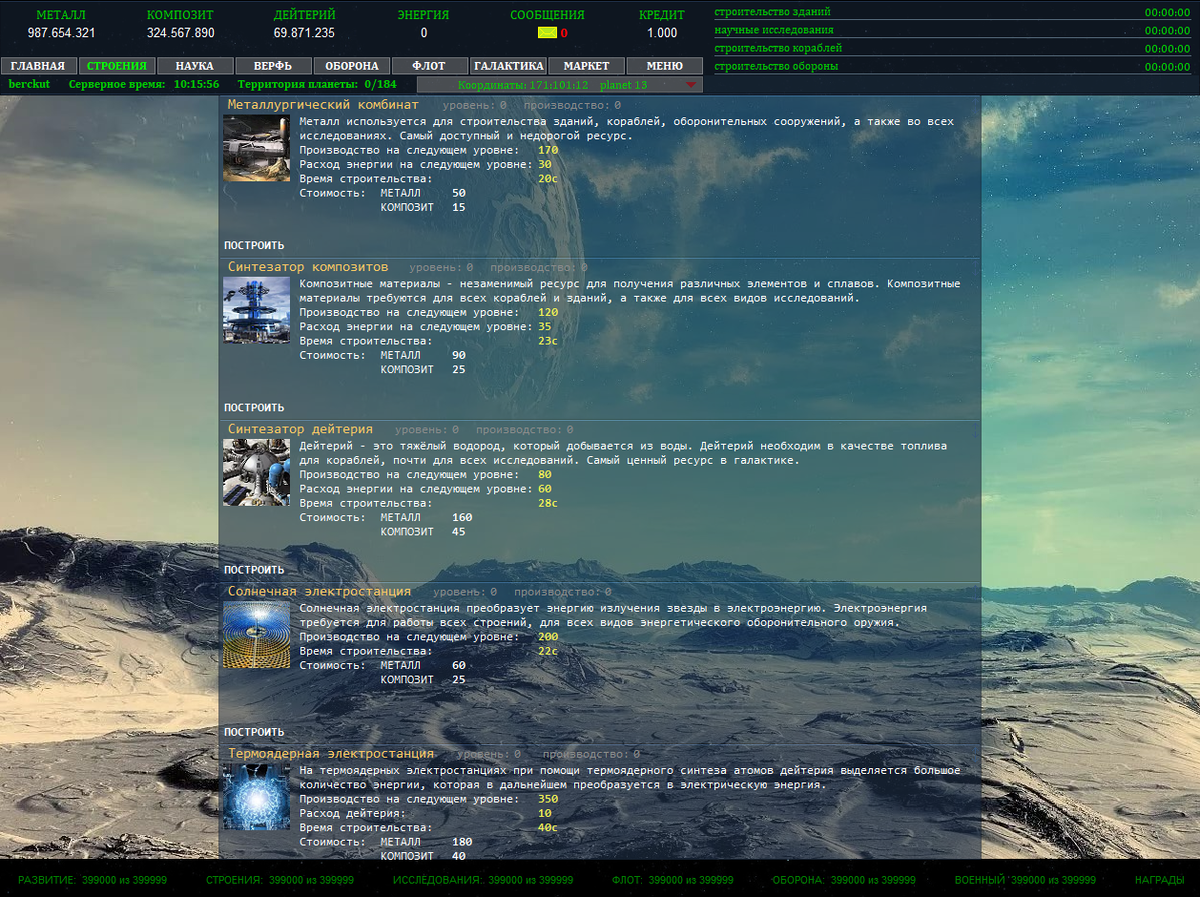The height and width of the screenshot is (897, 1200).
Task: Click the РАЗВИТИЕ stat in footer
Action: pyautogui.click(x=93, y=880)
